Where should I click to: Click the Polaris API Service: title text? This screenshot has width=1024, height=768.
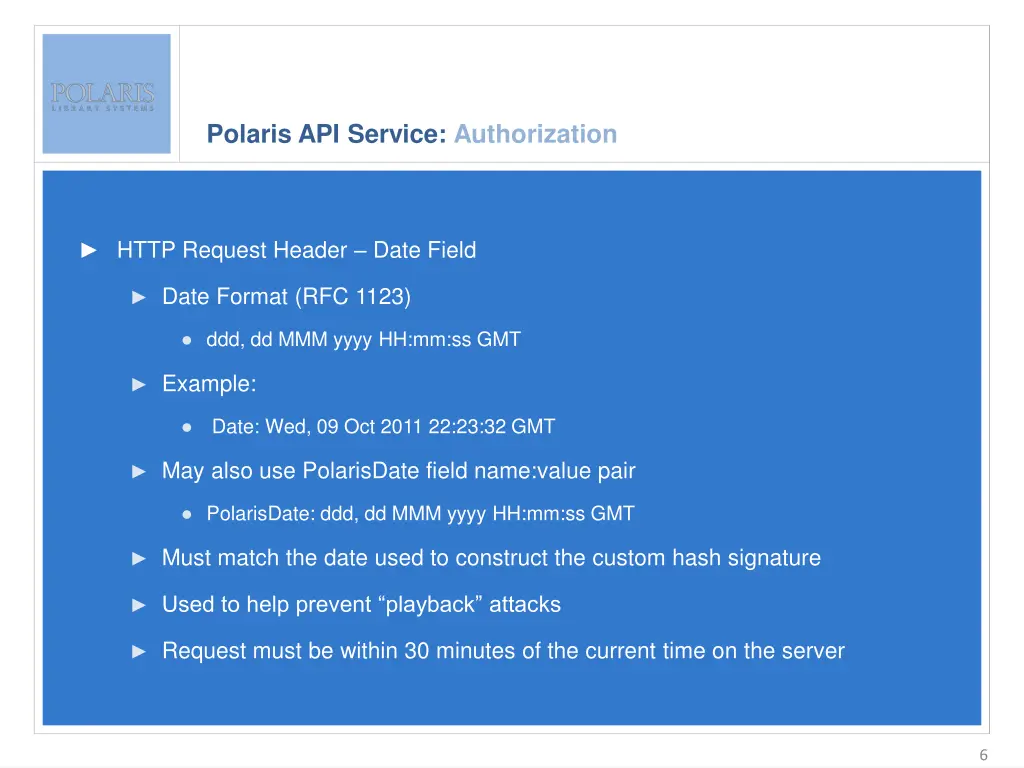(x=326, y=134)
